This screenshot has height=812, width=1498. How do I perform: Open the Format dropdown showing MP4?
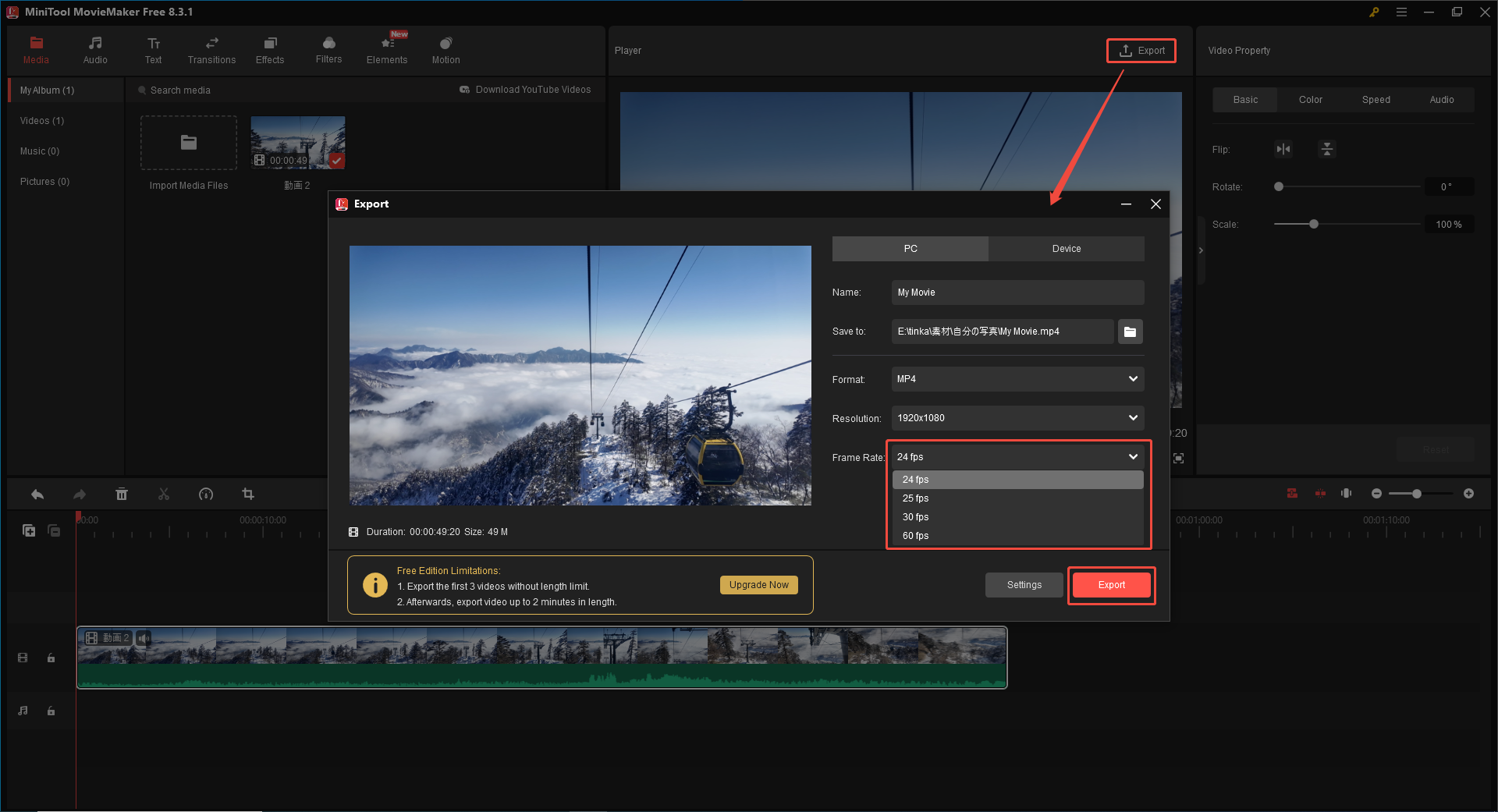click(x=1017, y=379)
